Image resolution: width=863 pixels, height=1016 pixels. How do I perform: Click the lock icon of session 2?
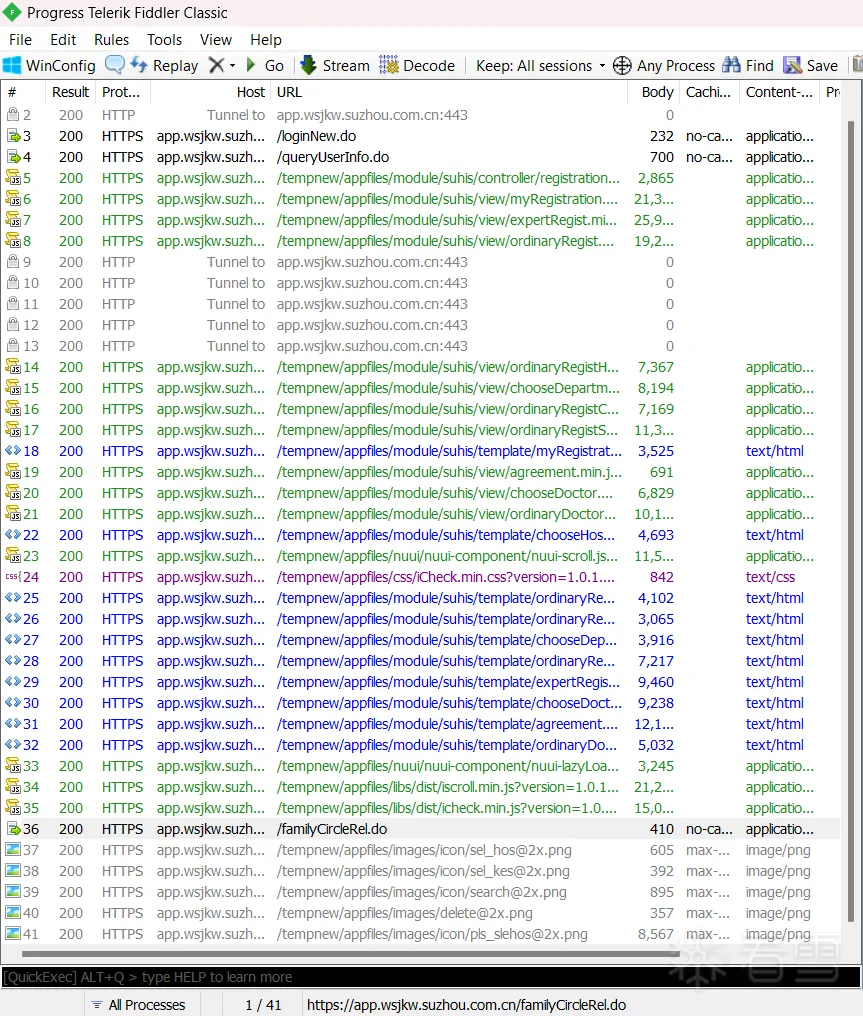pos(12,115)
